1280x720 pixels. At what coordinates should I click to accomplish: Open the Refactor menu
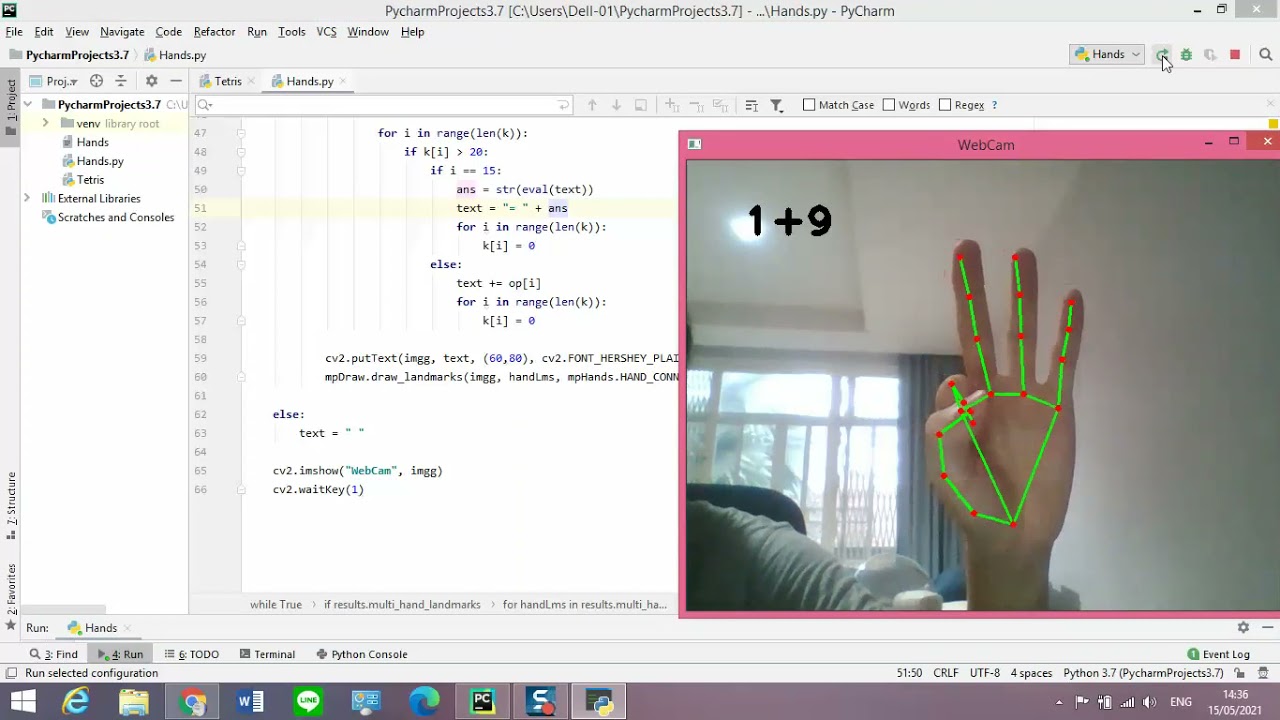(214, 32)
